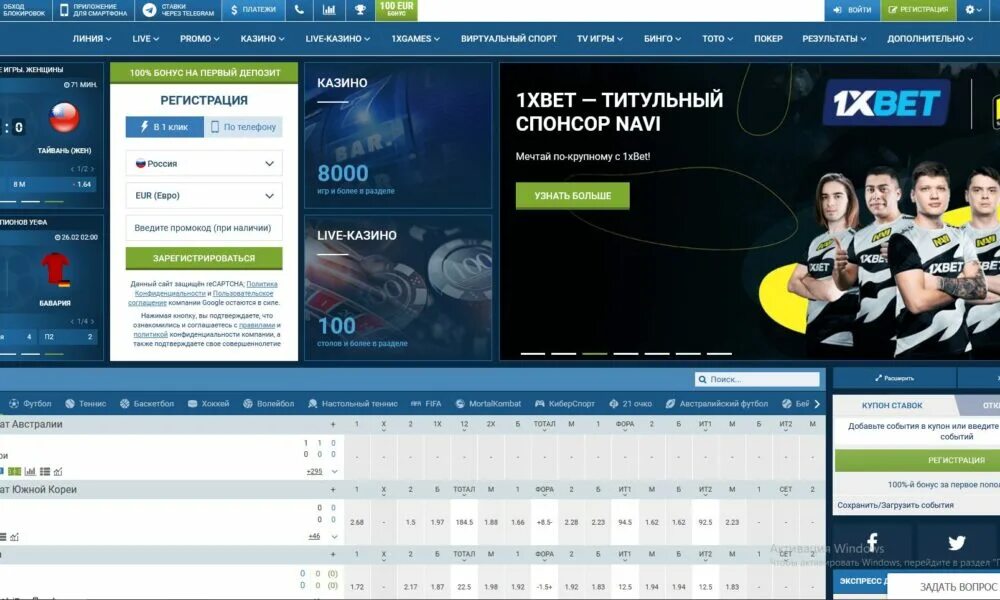The height and width of the screenshot is (600, 1000).
Task: Open the PROMO dropdown menu
Action: point(200,38)
